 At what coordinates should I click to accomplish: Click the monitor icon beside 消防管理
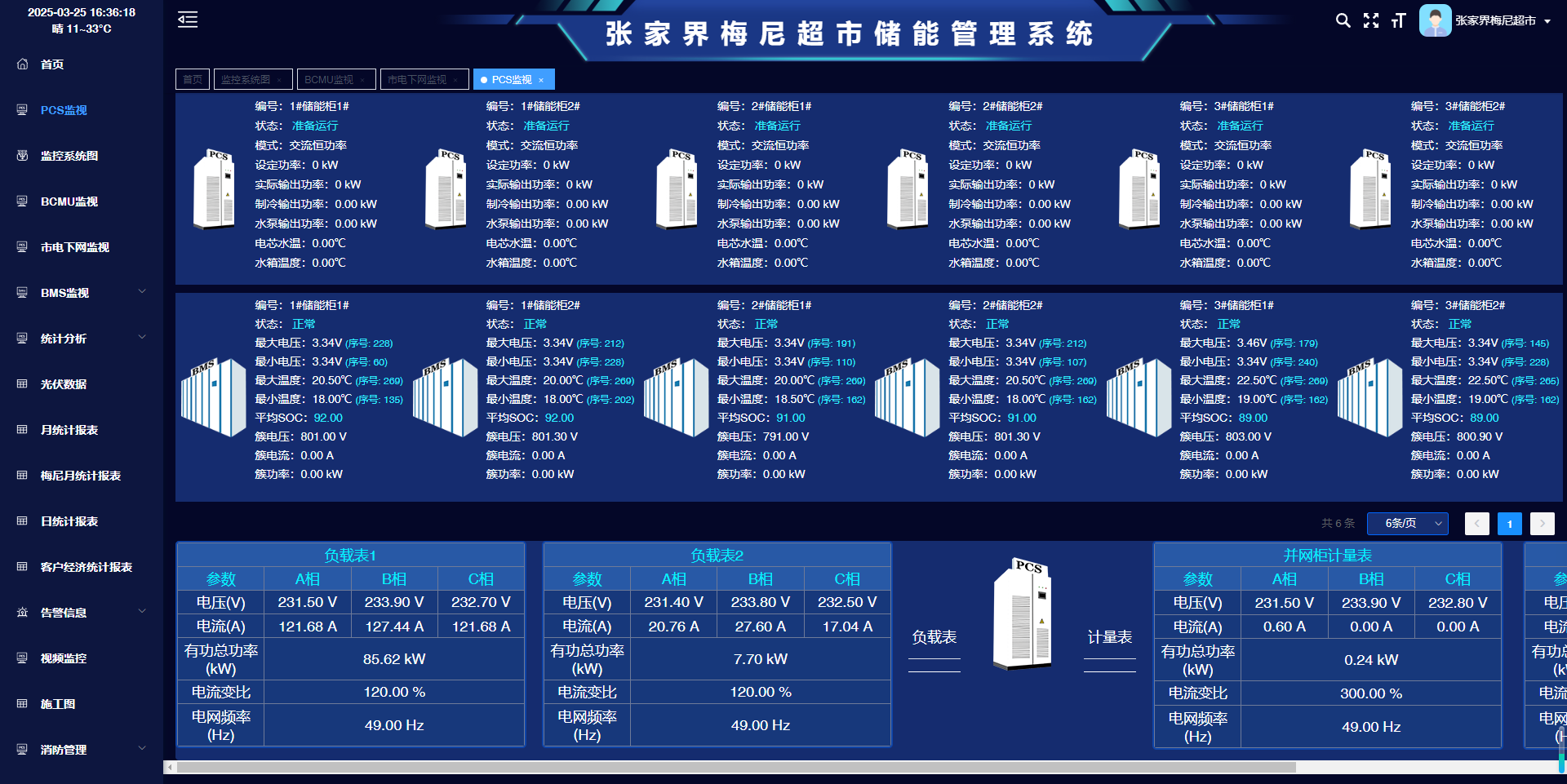coord(22,749)
